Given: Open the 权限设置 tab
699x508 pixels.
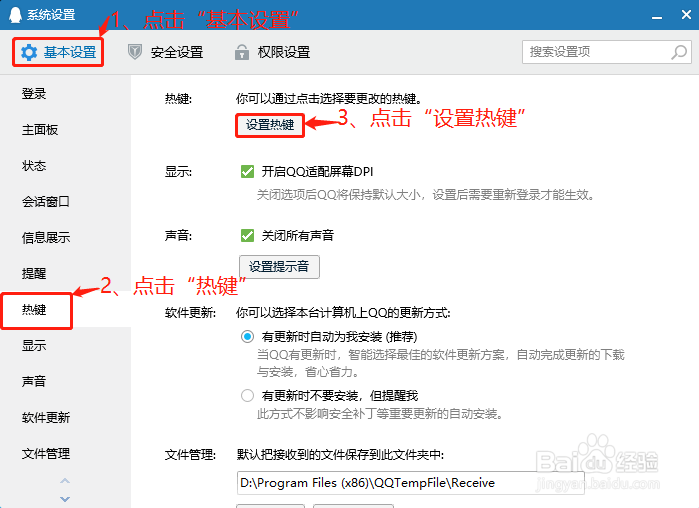Looking at the screenshot, I should (x=272, y=52).
